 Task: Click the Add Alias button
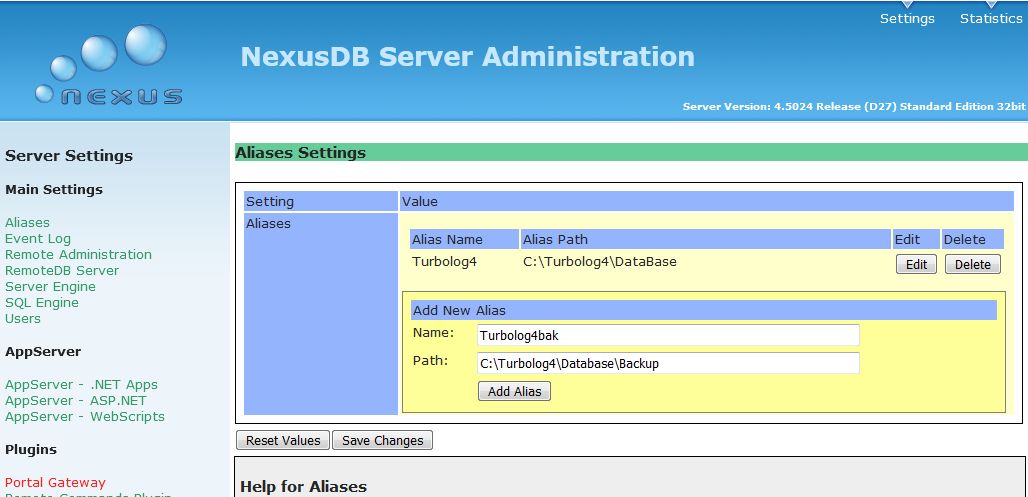[514, 391]
